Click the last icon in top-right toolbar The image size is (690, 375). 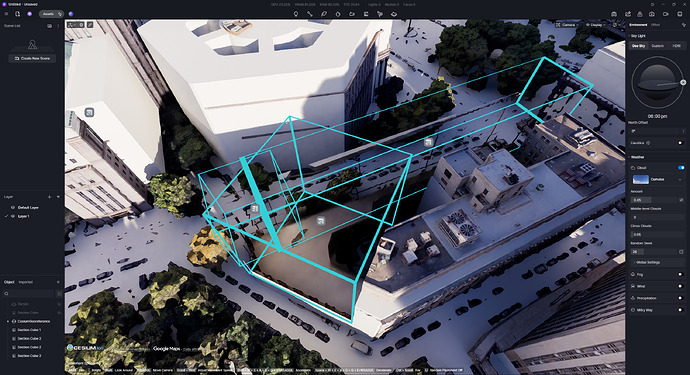[x=680, y=14]
